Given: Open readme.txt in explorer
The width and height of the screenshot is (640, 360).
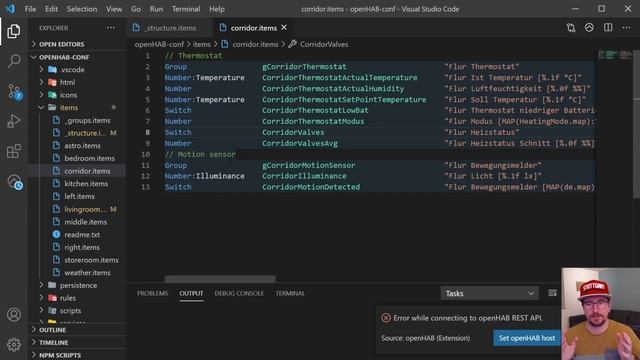Looking at the screenshot, I should [78, 234].
